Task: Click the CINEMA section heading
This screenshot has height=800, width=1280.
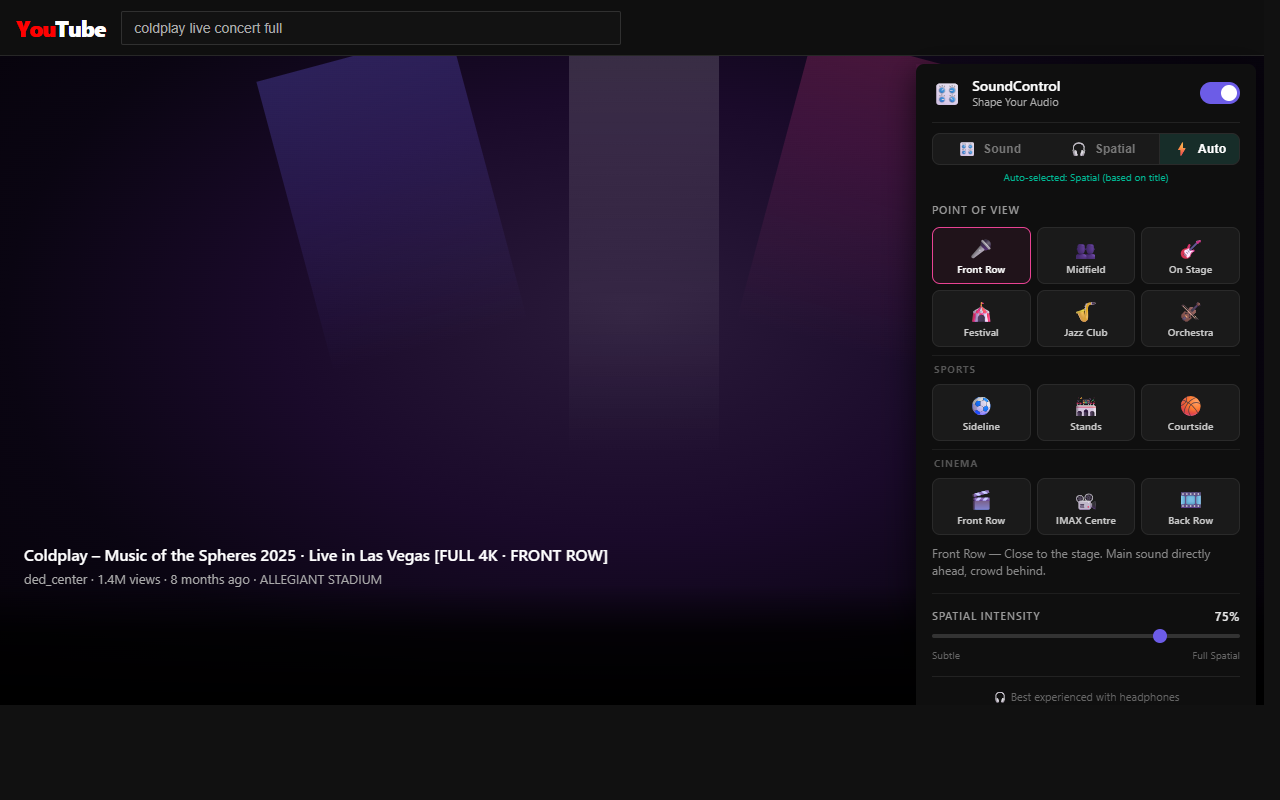Action: coord(956,464)
